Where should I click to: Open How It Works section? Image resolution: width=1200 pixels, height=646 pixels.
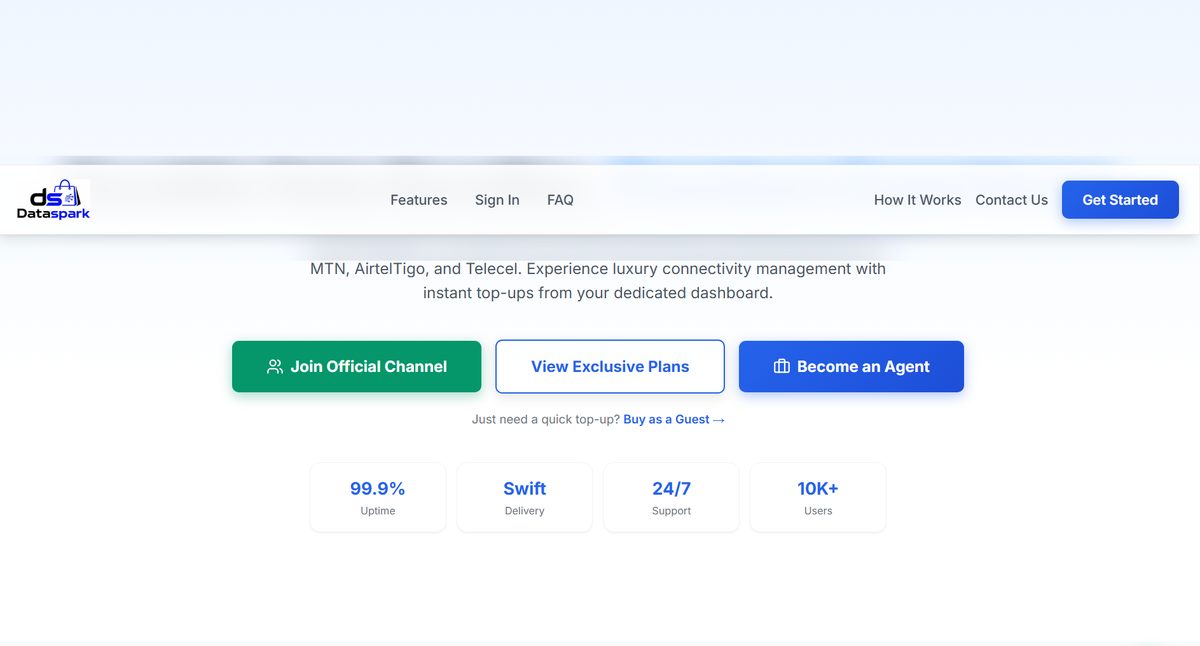click(917, 200)
